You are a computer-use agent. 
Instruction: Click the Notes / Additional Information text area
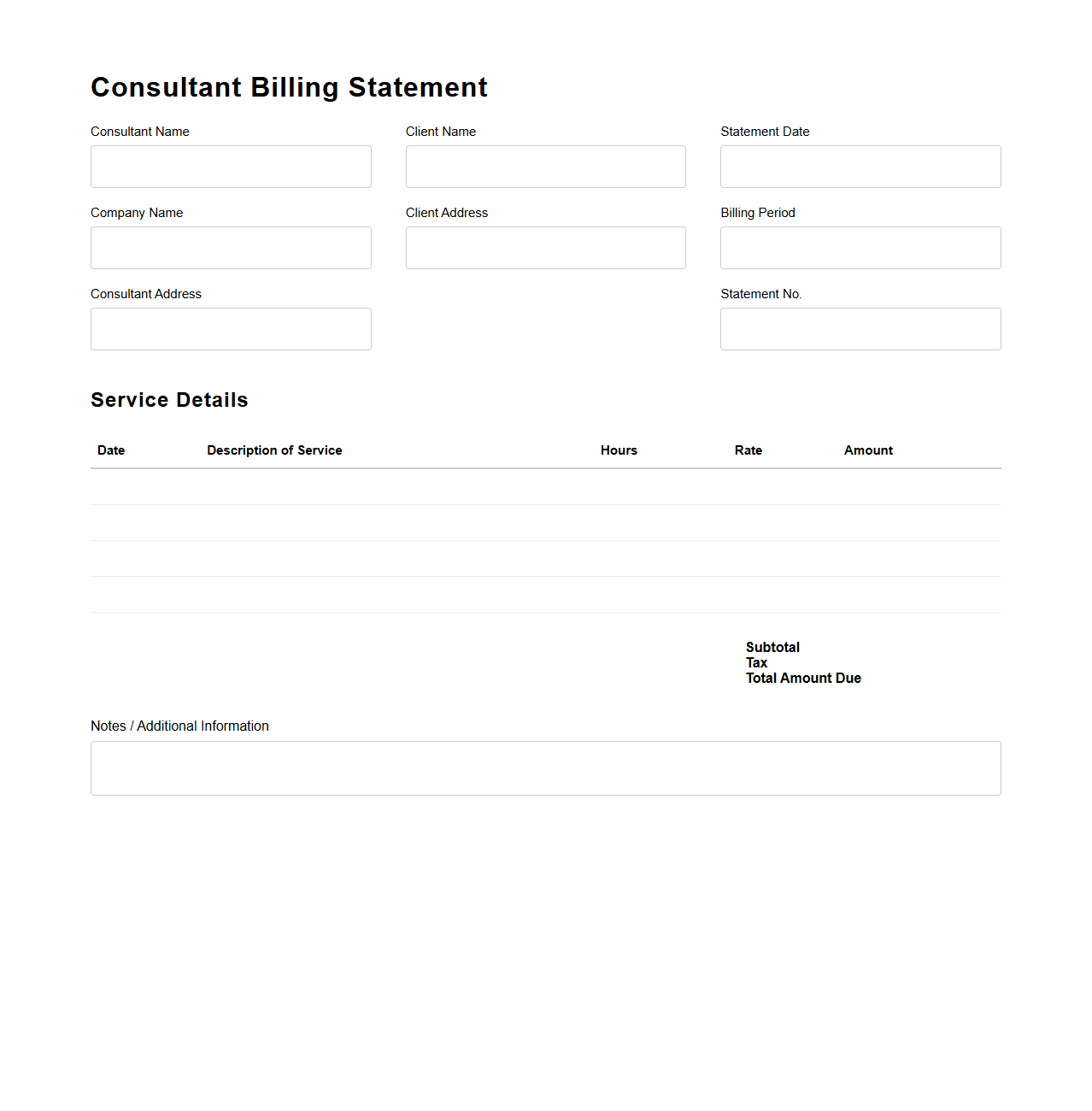545,767
